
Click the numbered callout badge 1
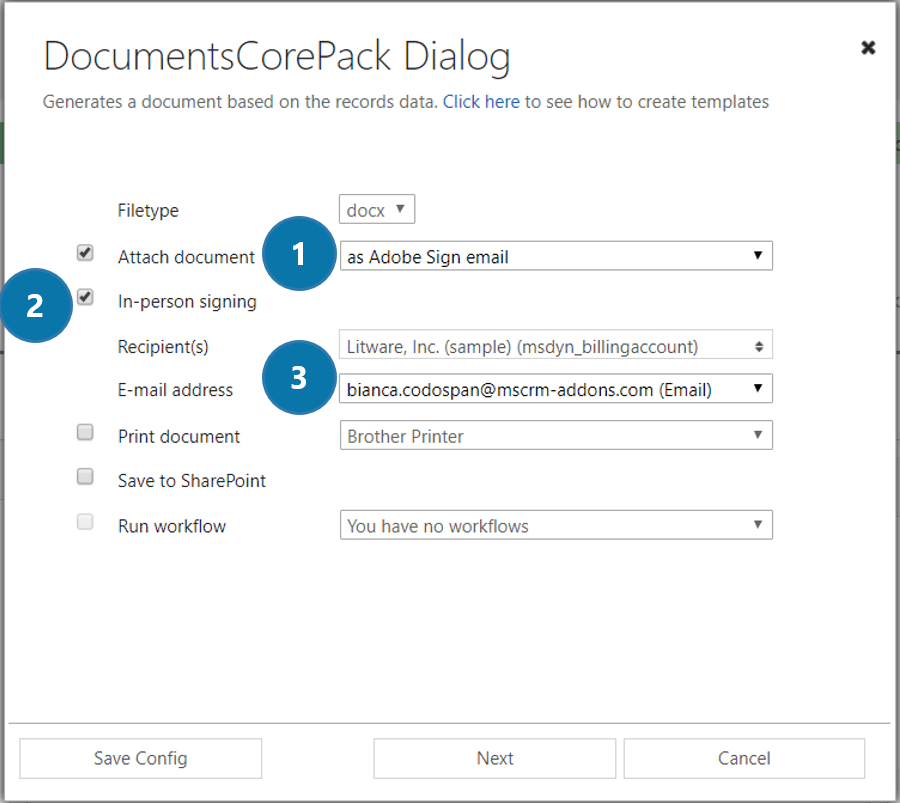coord(298,254)
